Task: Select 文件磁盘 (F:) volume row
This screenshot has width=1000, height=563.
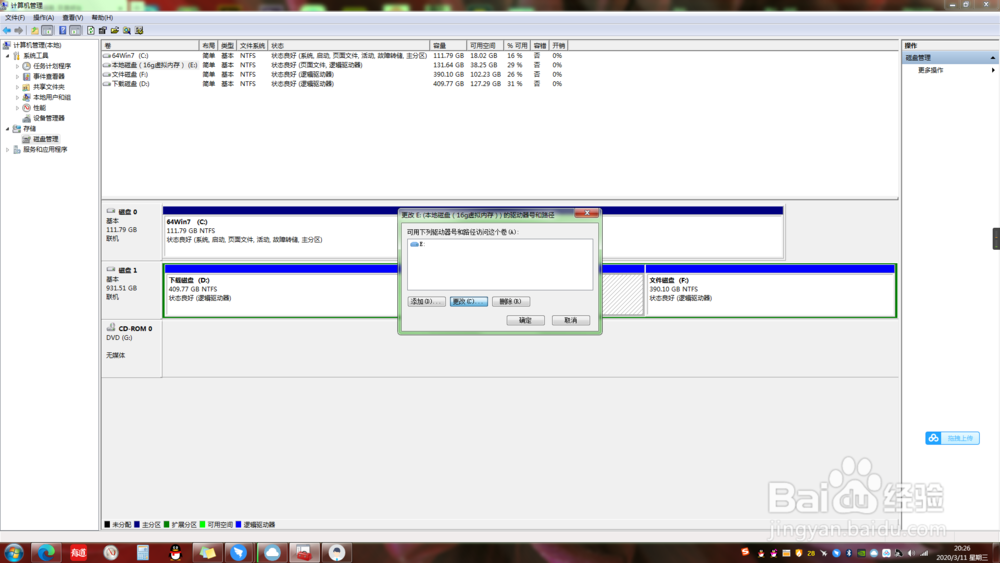Action: pyautogui.click(x=333, y=75)
